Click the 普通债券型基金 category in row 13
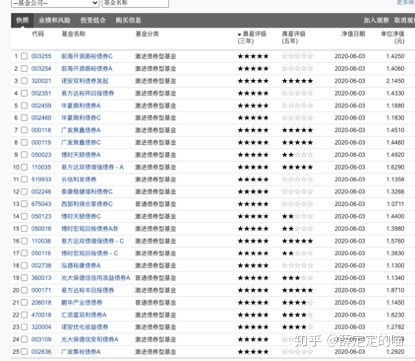This screenshot has height=361, width=415. point(155,204)
